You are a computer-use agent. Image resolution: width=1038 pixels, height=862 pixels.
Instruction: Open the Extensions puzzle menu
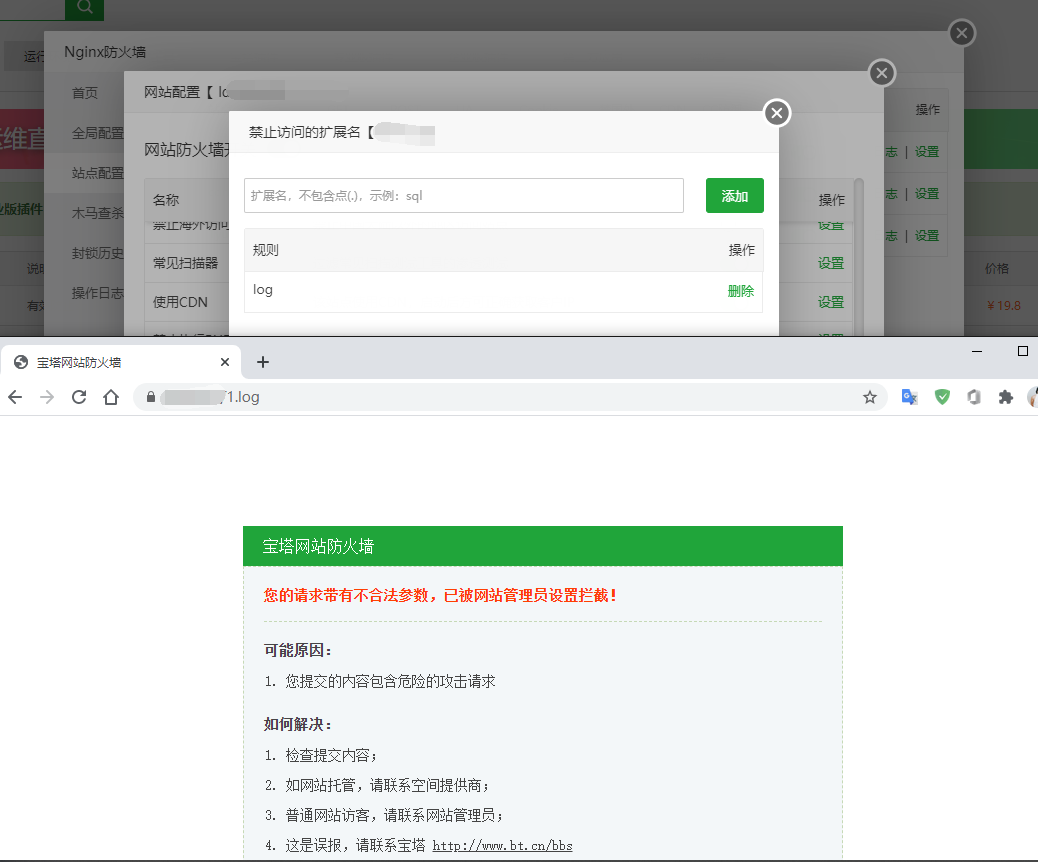pos(1006,397)
